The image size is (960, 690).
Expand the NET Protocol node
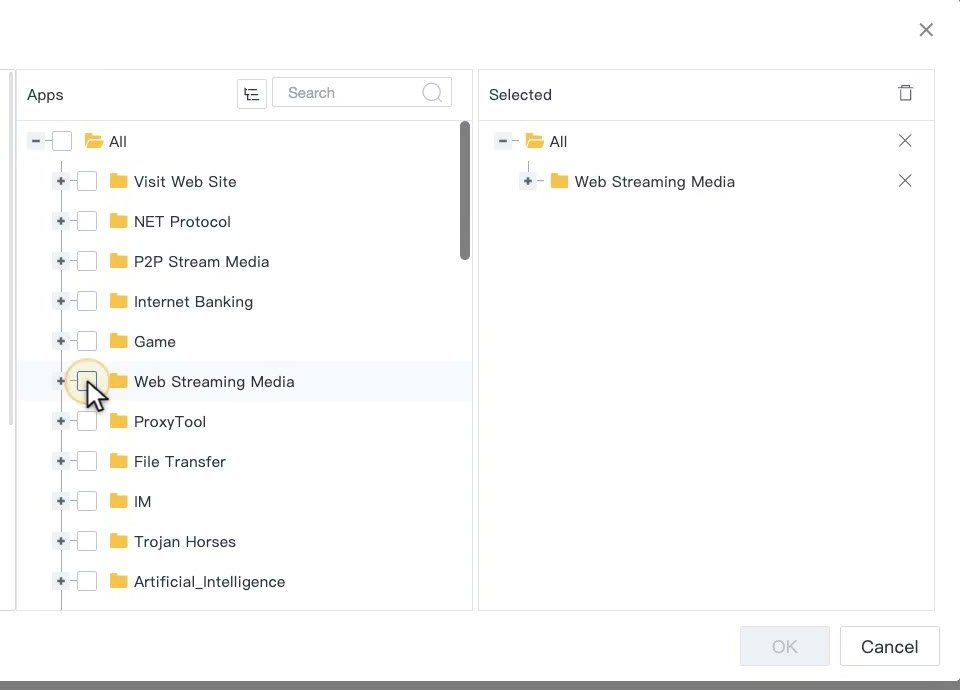click(x=61, y=221)
